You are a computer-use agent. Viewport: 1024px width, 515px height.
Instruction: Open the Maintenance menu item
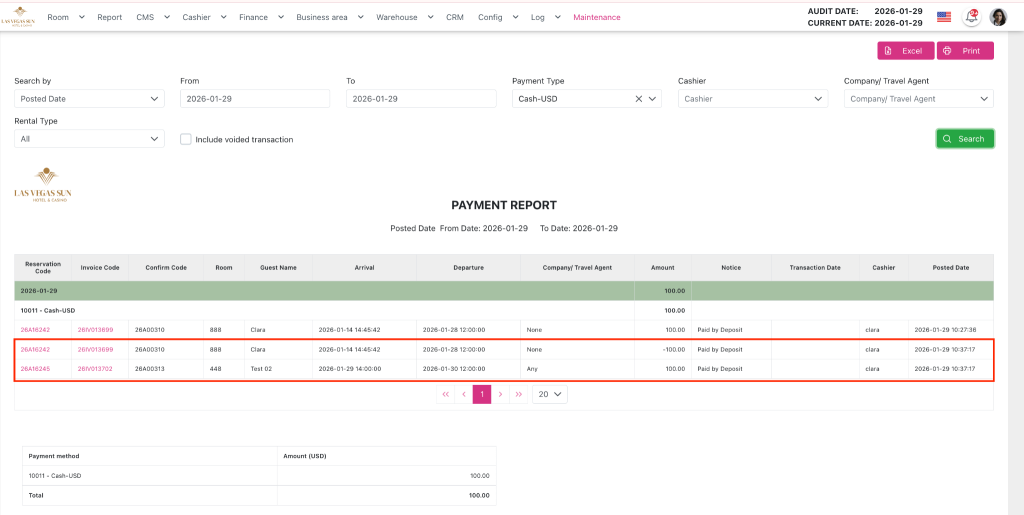click(x=597, y=17)
